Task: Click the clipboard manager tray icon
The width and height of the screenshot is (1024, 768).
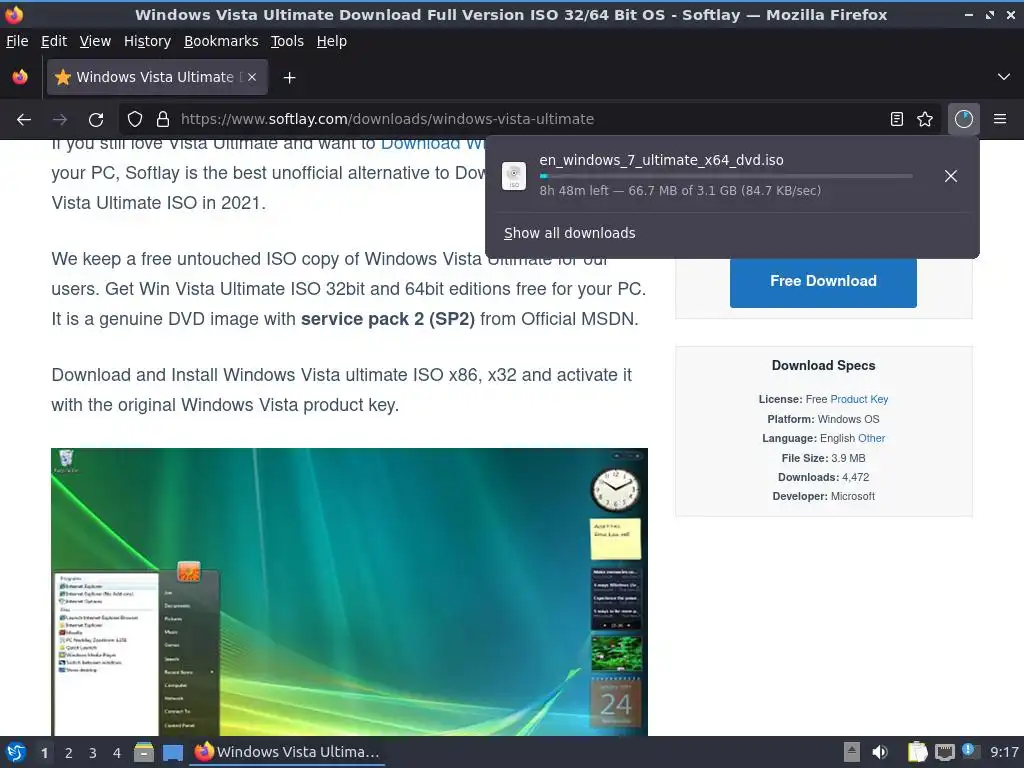Action: (918, 752)
